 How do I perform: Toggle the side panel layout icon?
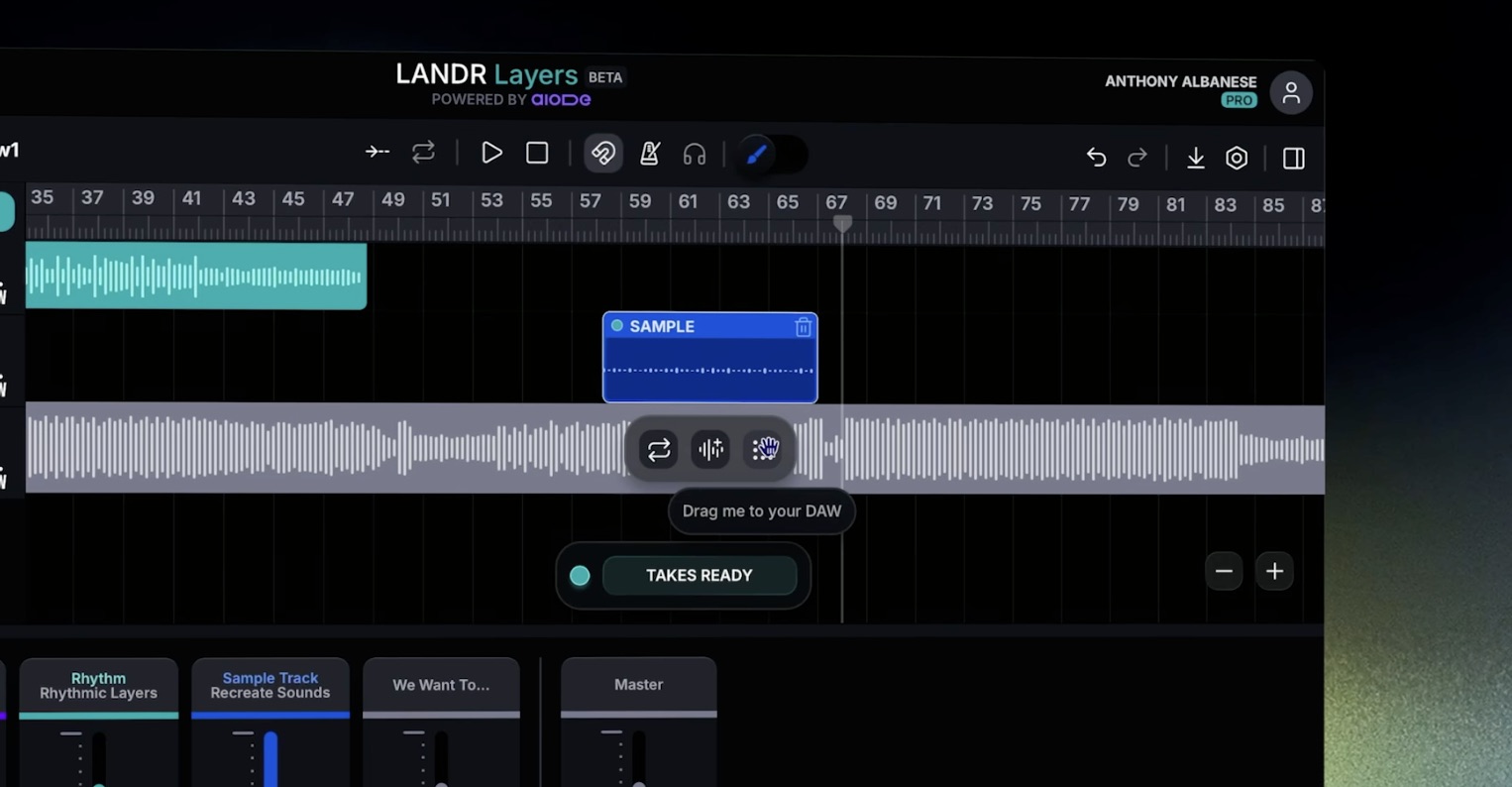click(x=1293, y=159)
